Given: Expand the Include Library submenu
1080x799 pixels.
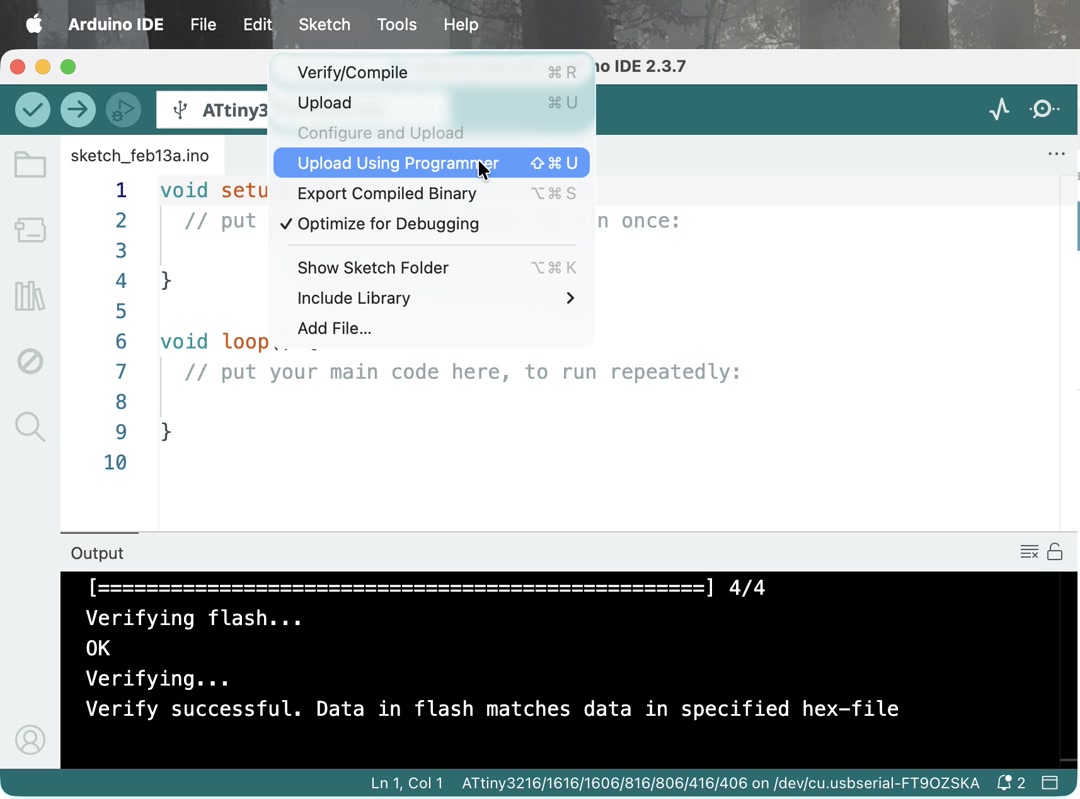Looking at the screenshot, I should click(431, 298).
